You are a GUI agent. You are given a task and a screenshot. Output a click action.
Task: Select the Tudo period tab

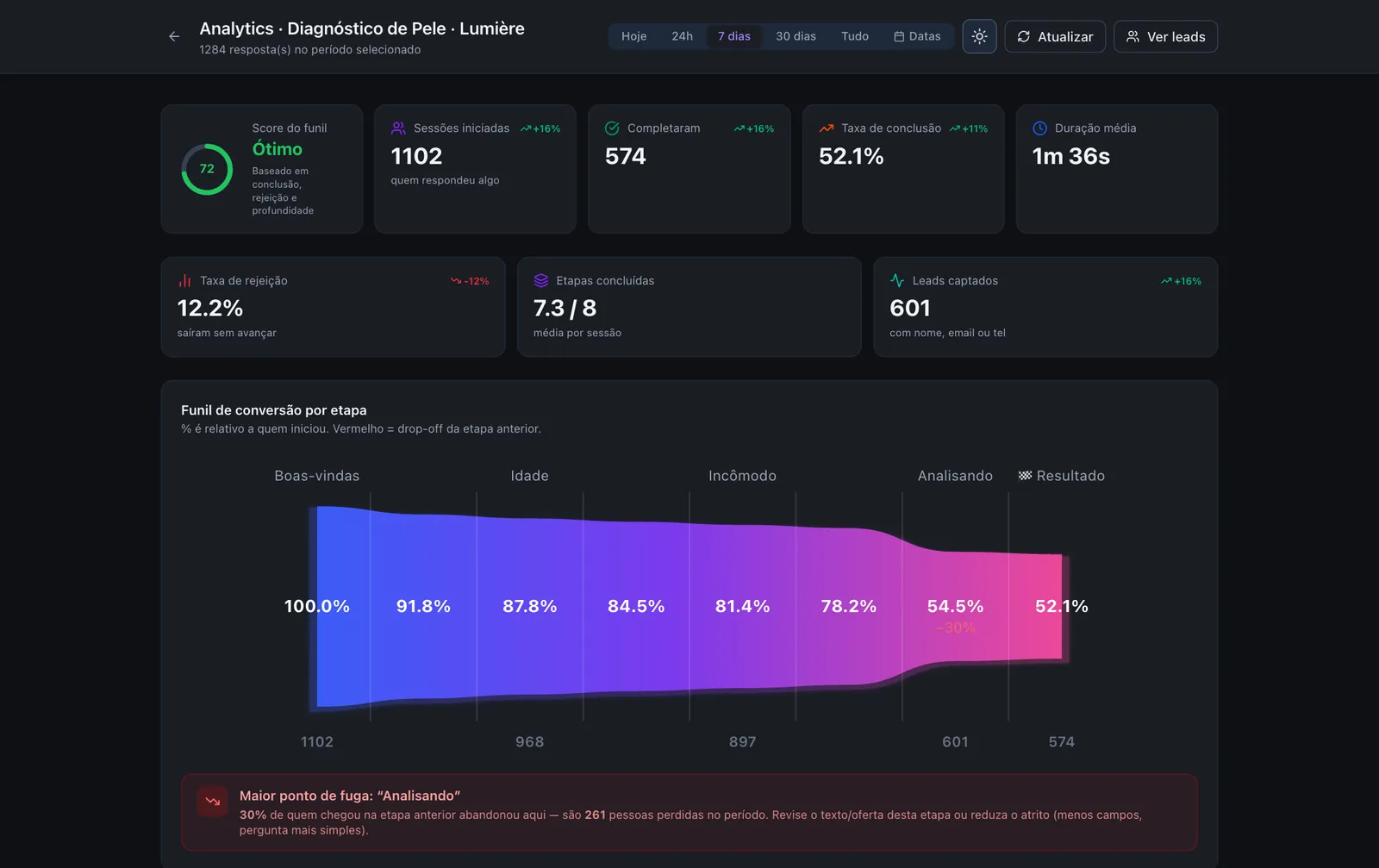pos(855,36)
